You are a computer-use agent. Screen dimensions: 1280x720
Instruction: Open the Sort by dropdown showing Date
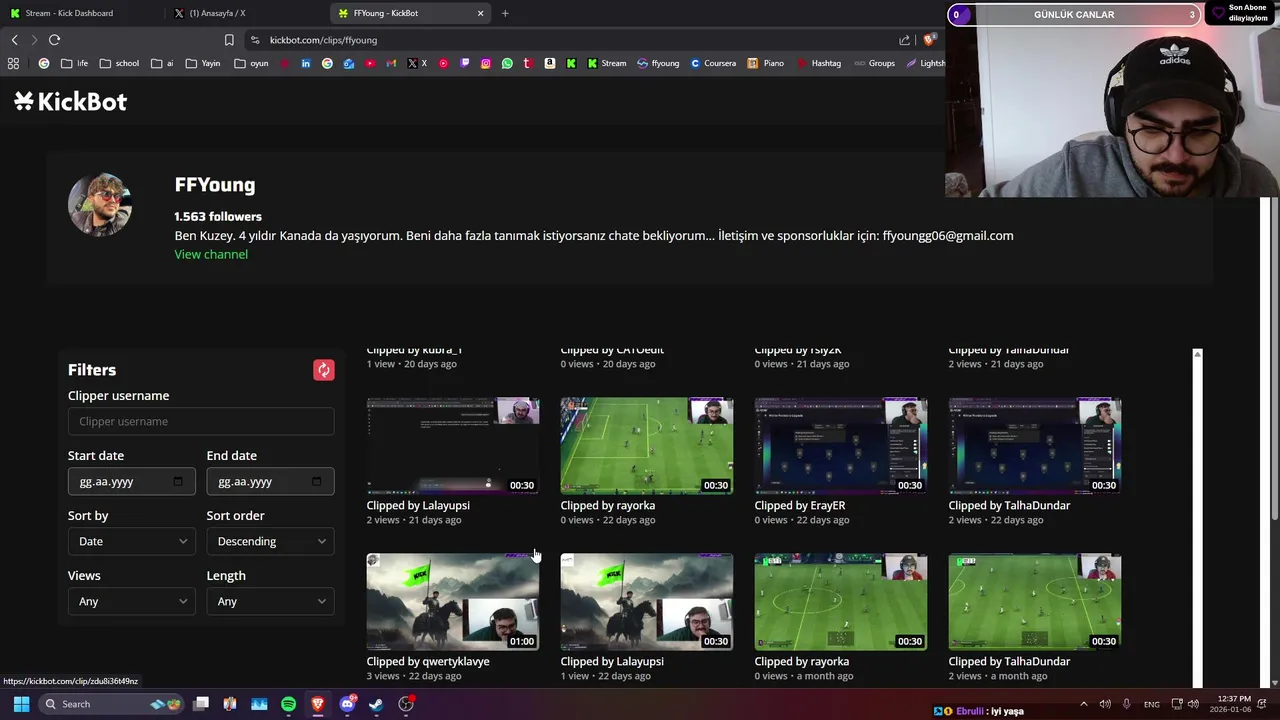131,541
